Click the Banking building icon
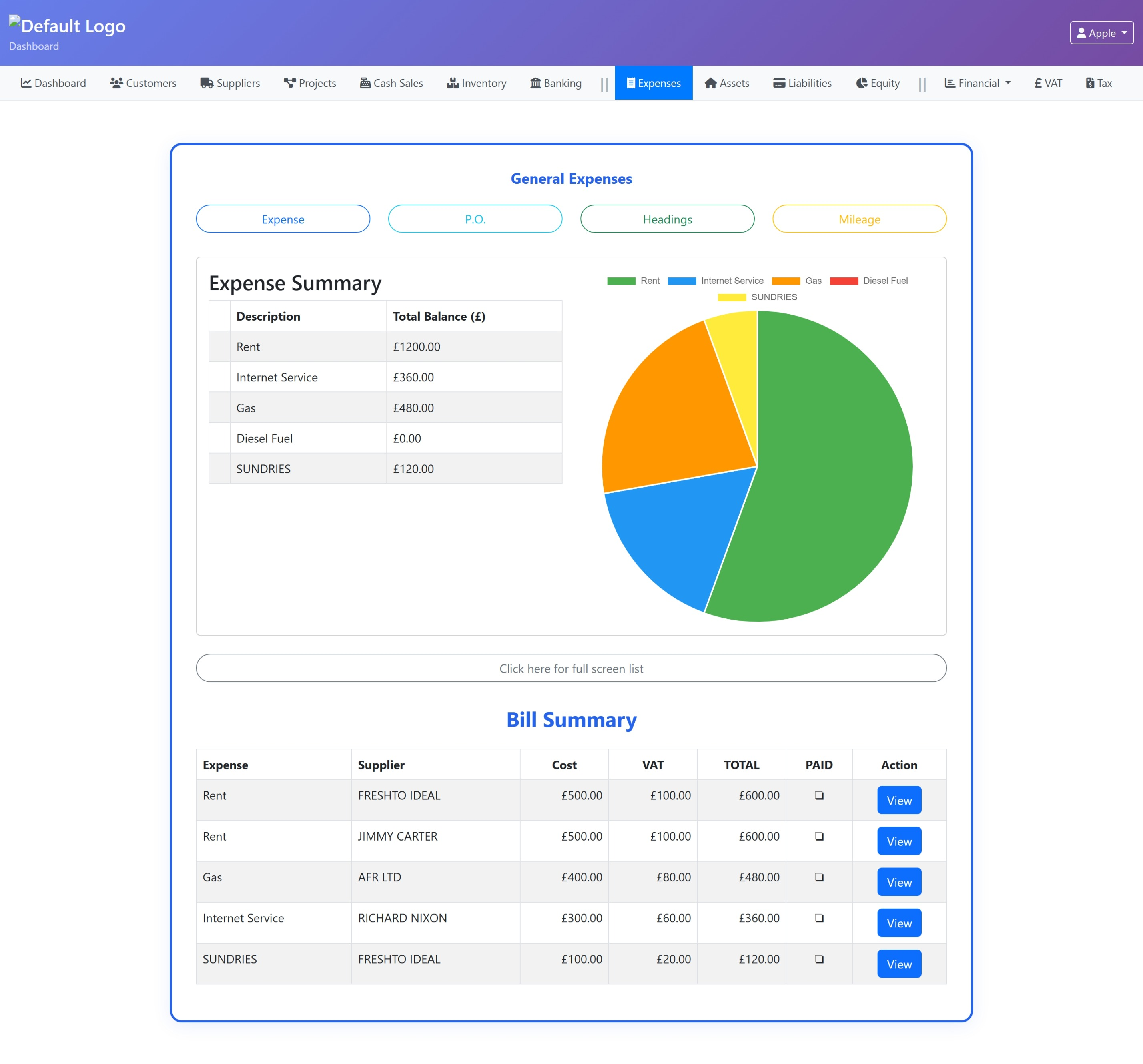Screen dimensions: 1143x1064 coord(535,83)
